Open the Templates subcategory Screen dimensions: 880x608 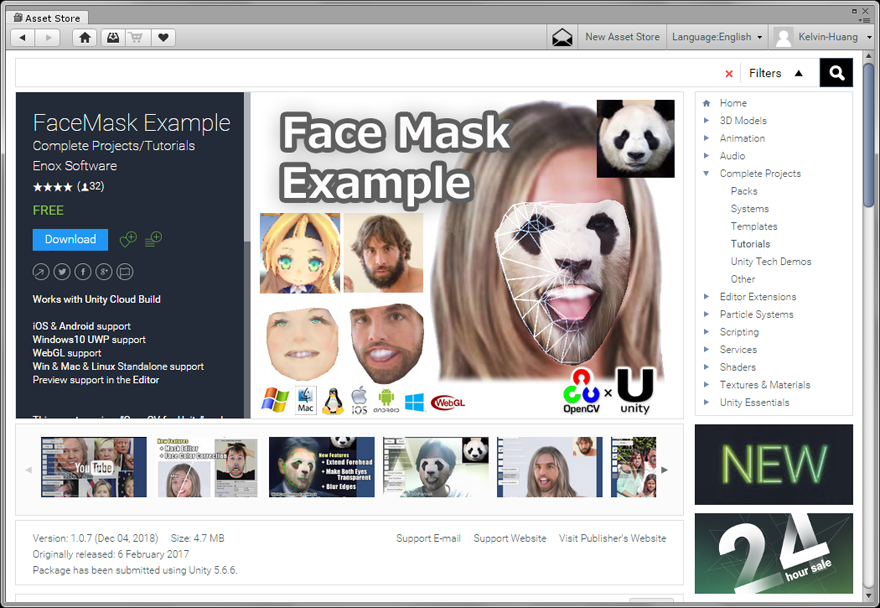point(754,226)
